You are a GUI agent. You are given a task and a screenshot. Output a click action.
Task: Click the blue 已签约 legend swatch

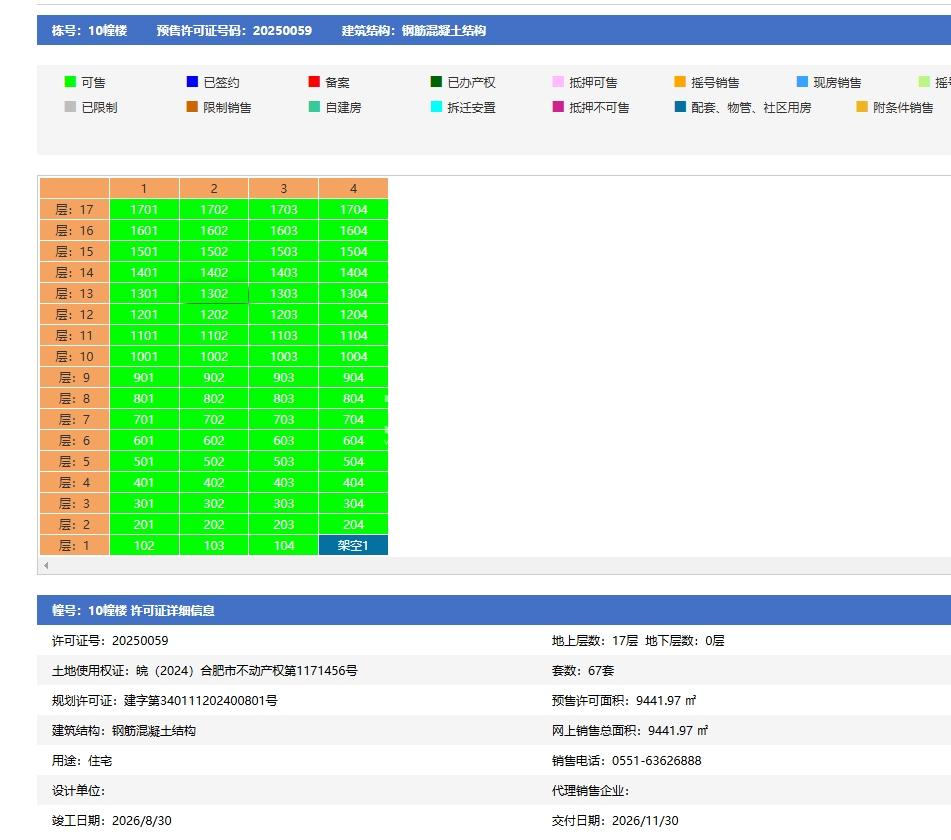pyautogui.click(x=192, y=82)
